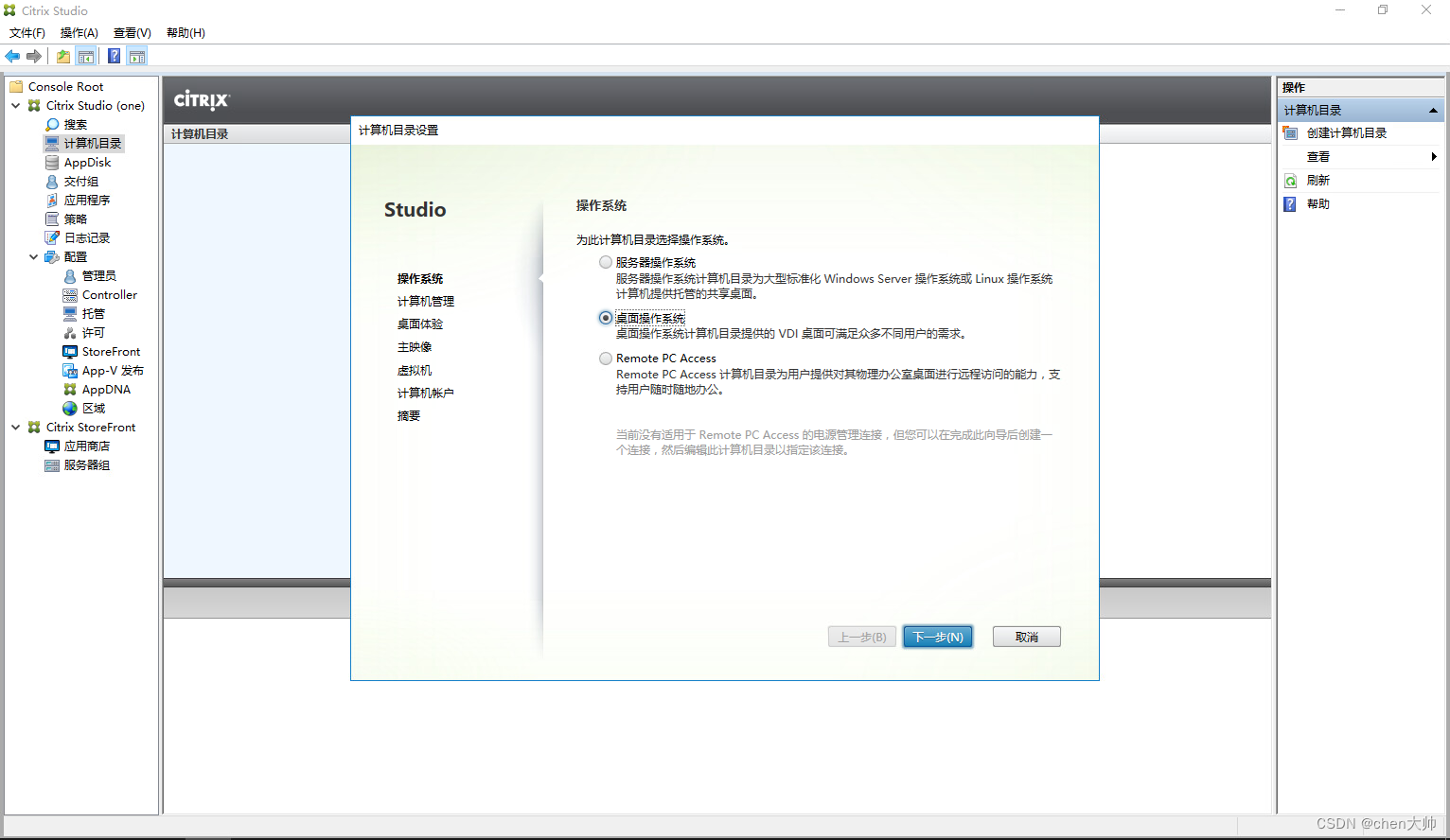1450x840 pixels.
Task: Click the 许可 icon in tree
Action: pyautogui.click(x=70, y=333)
